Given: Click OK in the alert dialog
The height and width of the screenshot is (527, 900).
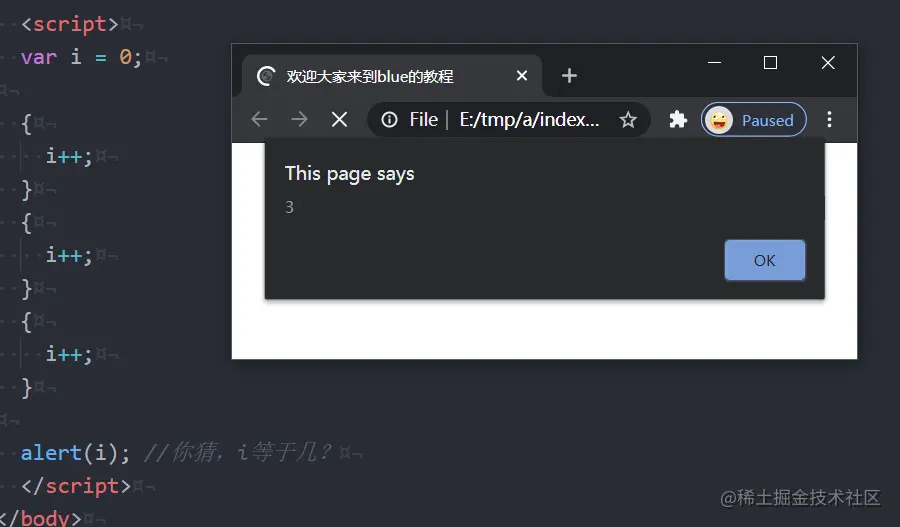Looking at the screenshot, I should 765,260.
